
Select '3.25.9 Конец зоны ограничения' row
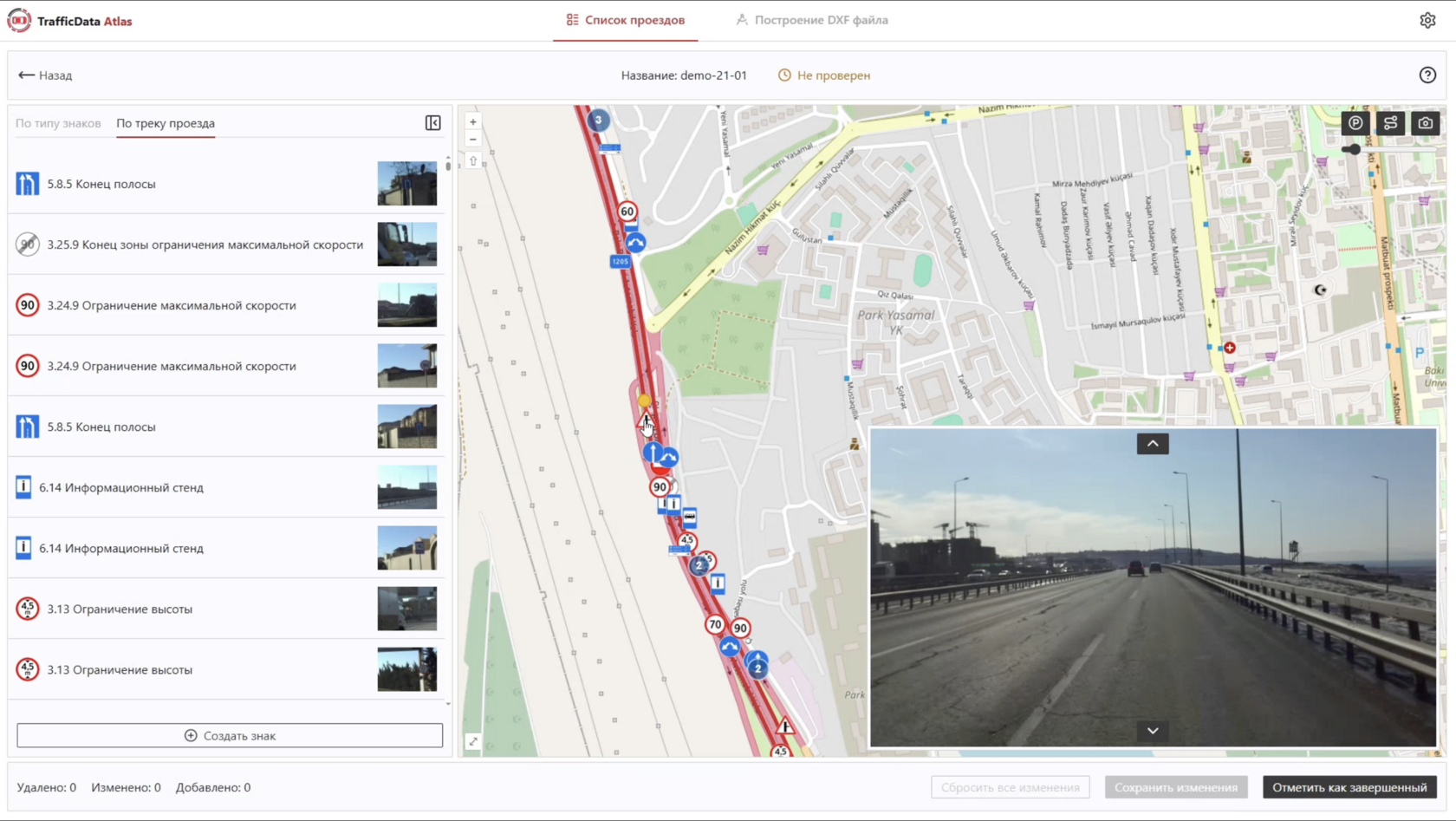point(227,244)
